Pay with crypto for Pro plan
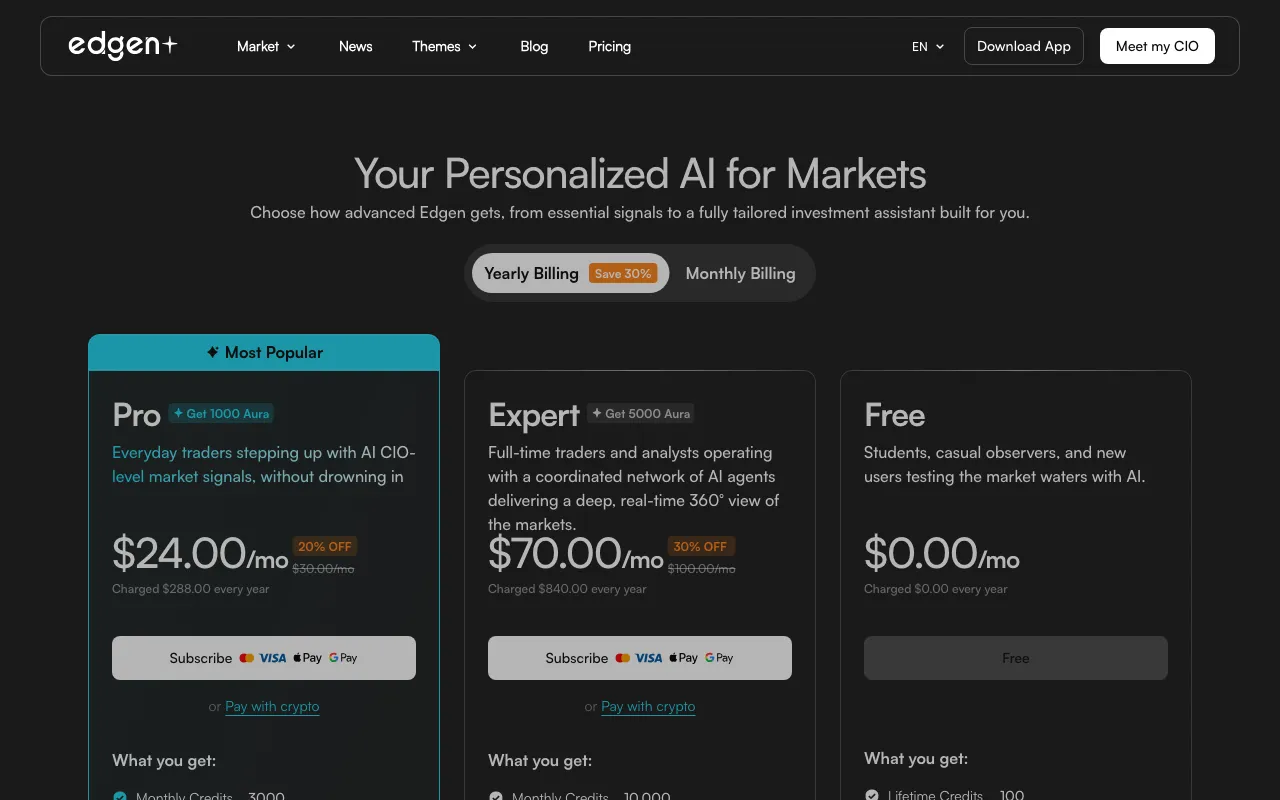The height and width of the screenshot is (800, 1280). [x=272, y=706]
